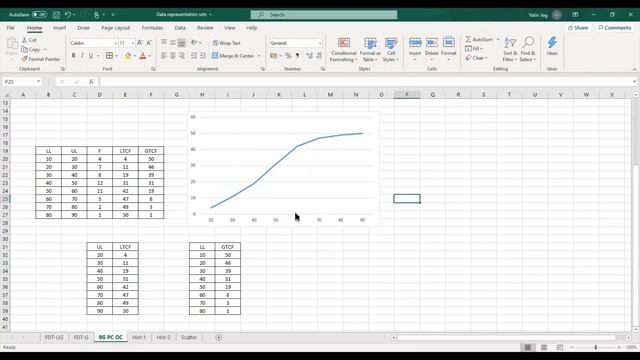Click the Save icon in title bar

click(x=56, y=15)
